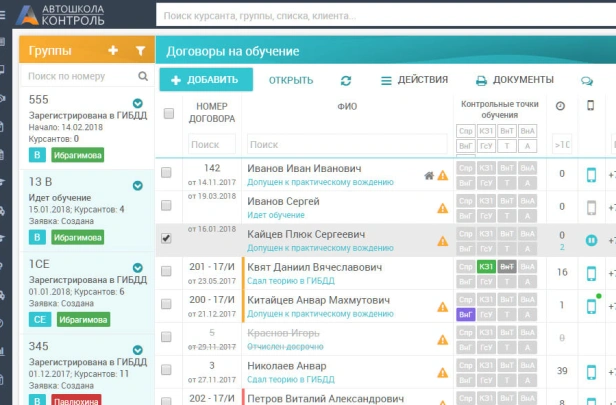Open the groups filter funnel icon
Screen dimensions: 616x405
tap(140, 50)
